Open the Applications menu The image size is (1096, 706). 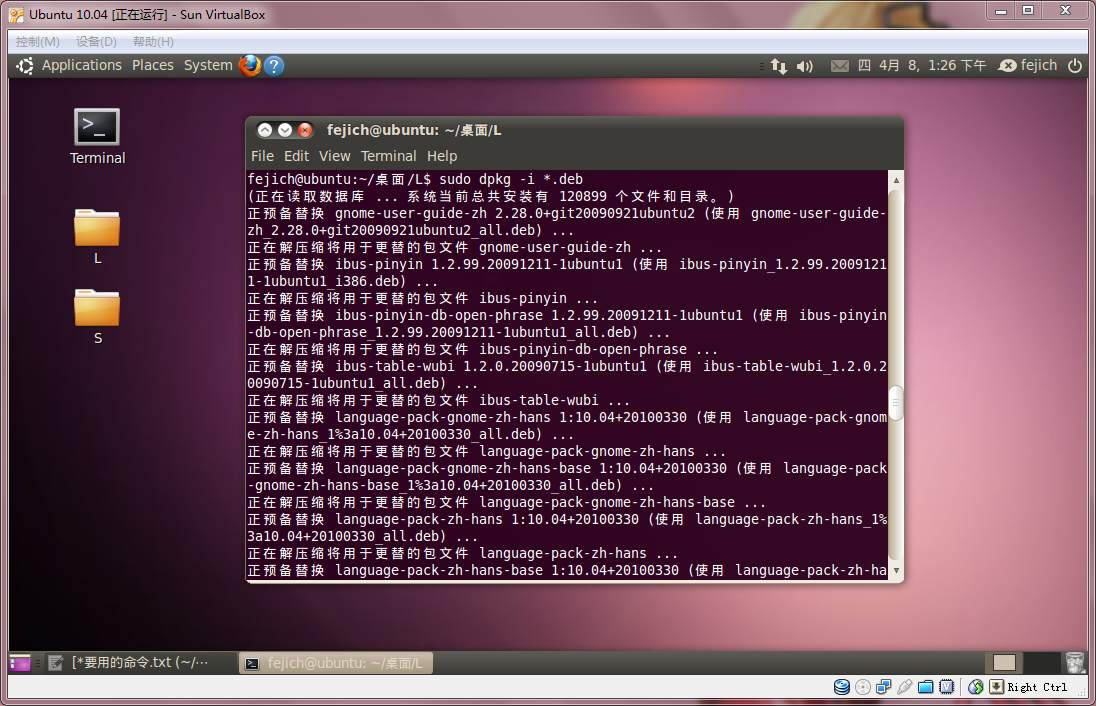82,66
